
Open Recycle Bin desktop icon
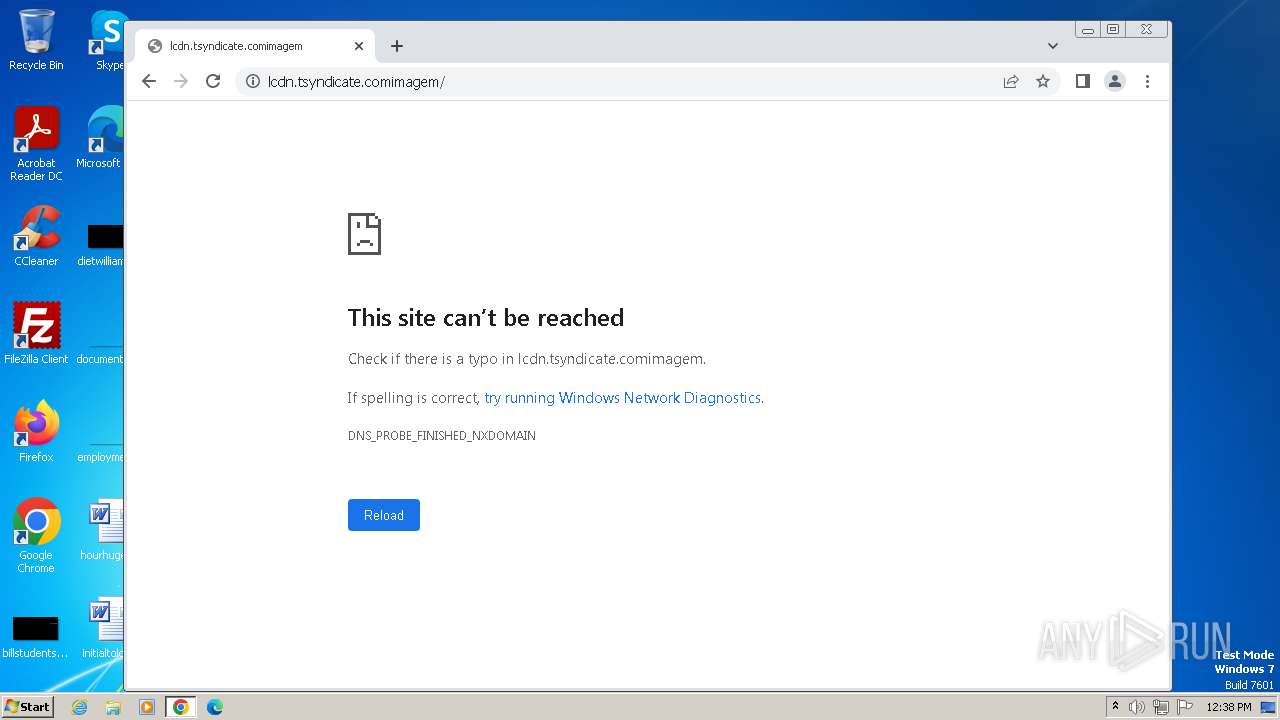click(x=36, y=40)
